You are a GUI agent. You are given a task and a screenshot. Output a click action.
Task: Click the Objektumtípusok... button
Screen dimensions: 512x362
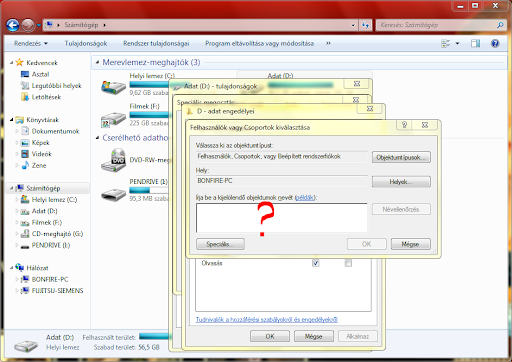pos(401,157)
